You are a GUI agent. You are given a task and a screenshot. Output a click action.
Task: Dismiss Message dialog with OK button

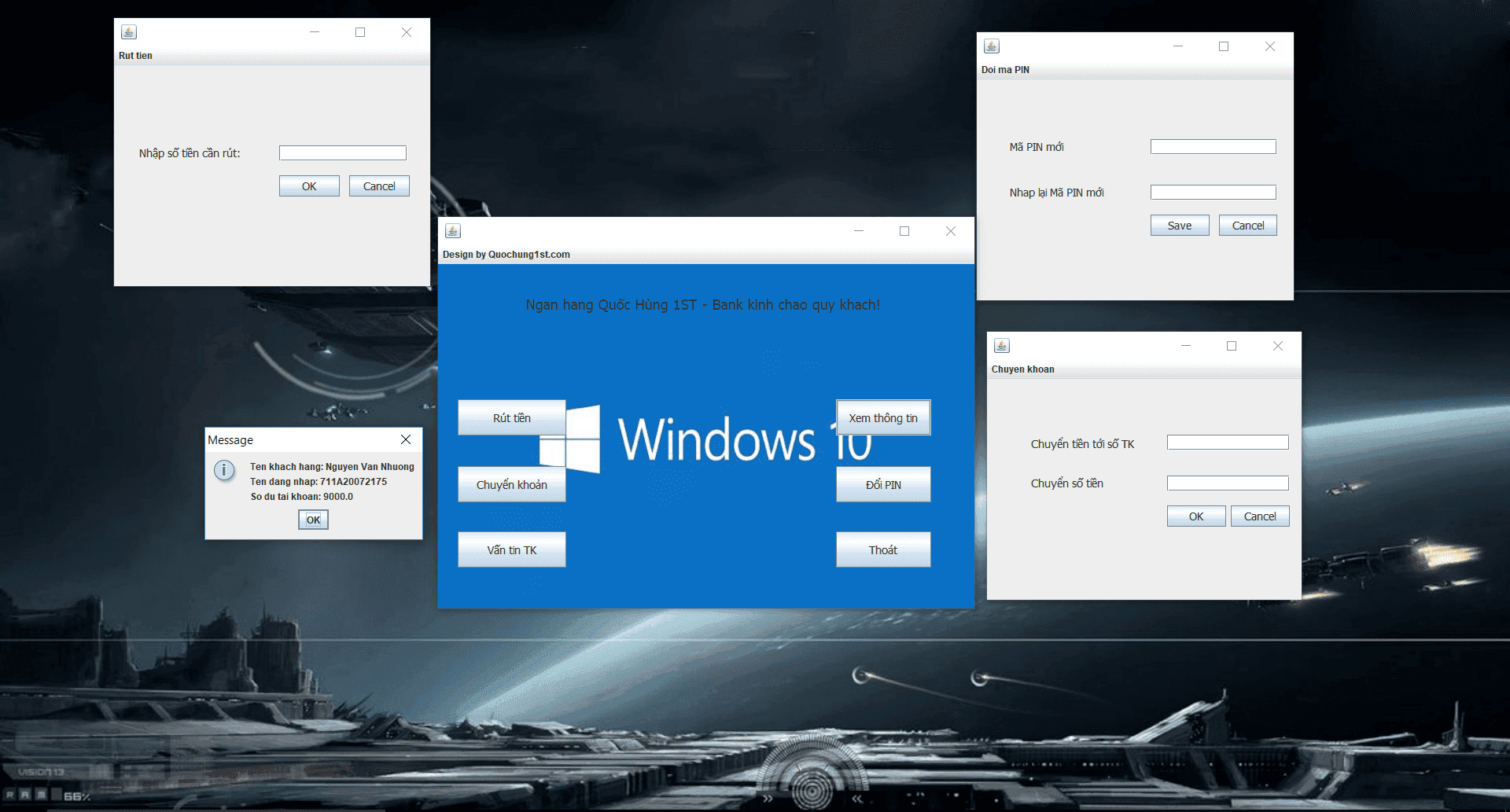tap(313, 520)
